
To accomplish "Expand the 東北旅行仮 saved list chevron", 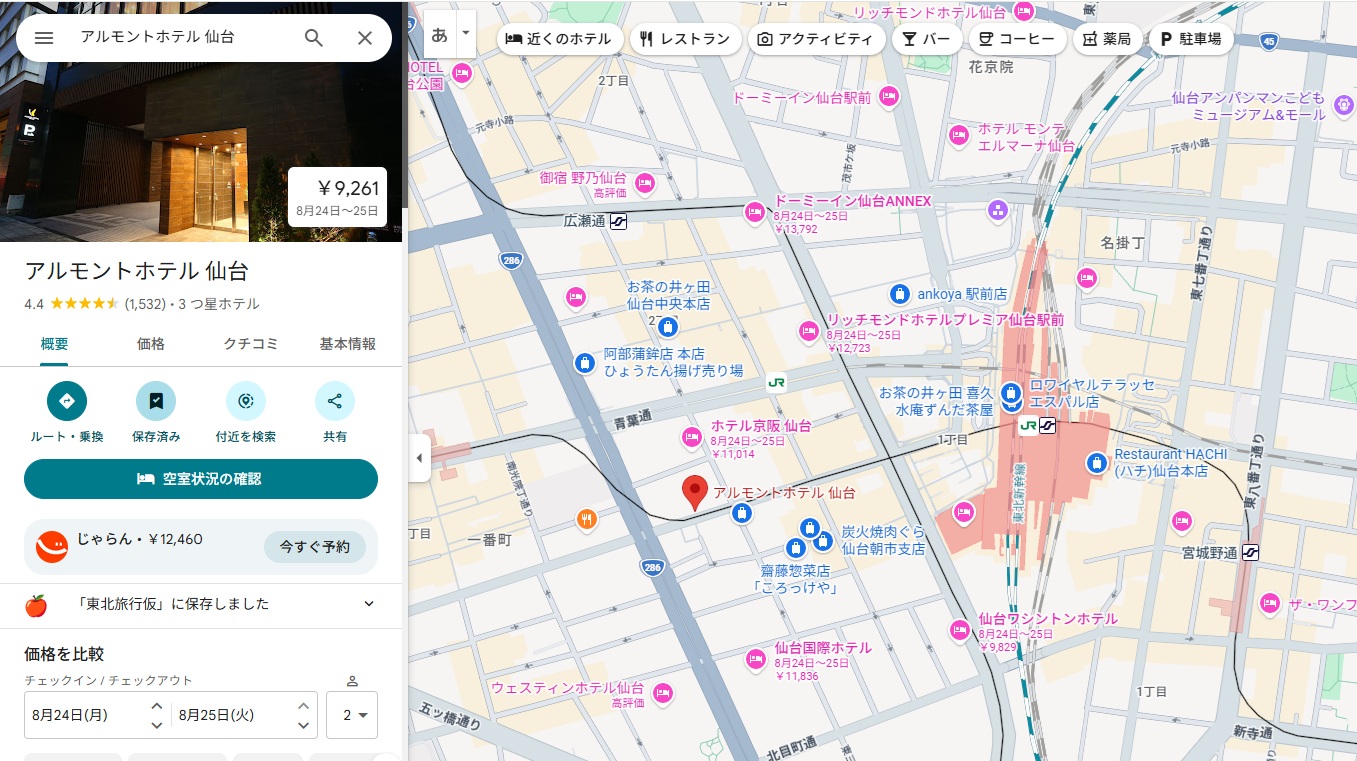I will 369,604.
